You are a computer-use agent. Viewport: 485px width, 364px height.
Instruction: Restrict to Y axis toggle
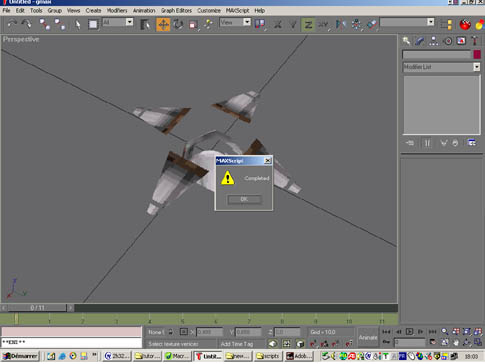coord(293,24)
